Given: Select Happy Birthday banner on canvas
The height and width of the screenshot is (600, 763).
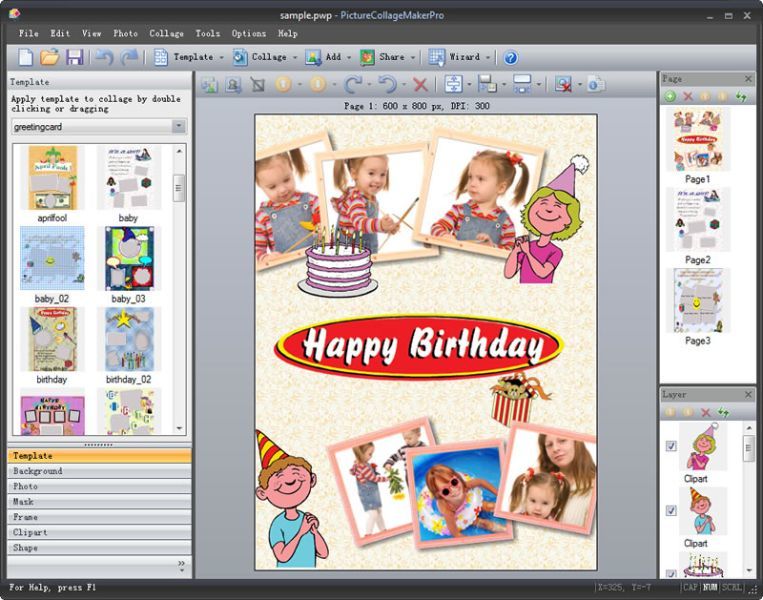Looking at the screenshot, I should pos(419,346).
